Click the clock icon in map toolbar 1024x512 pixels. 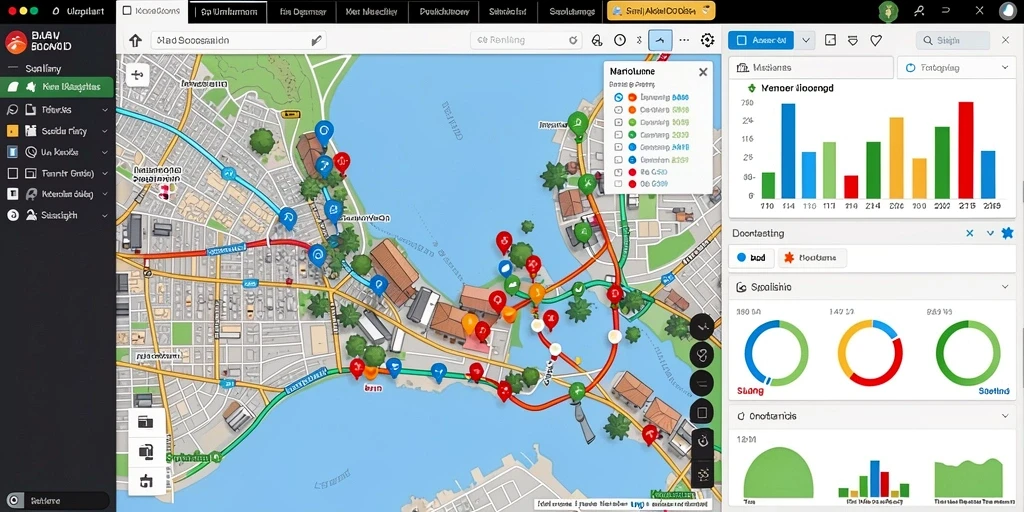pos(620,40)
